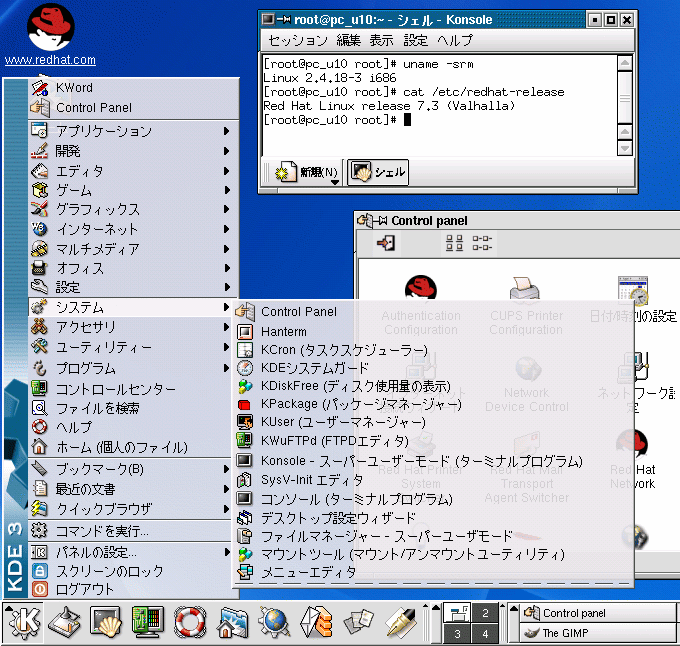Open Control Panel in システム submenu

(434, 312)
